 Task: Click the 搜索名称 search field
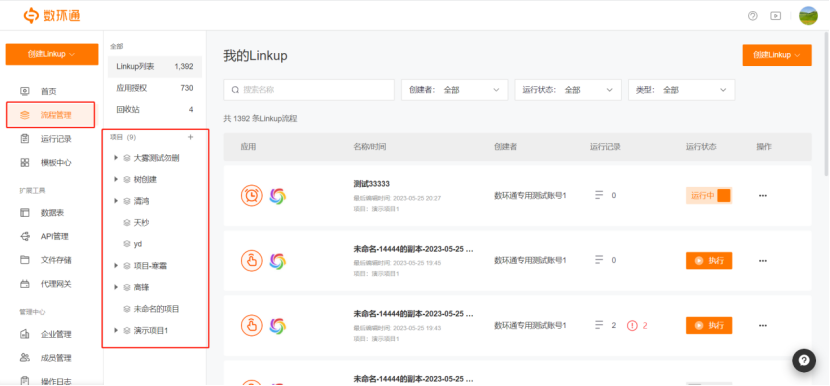[x=309, y=90]
